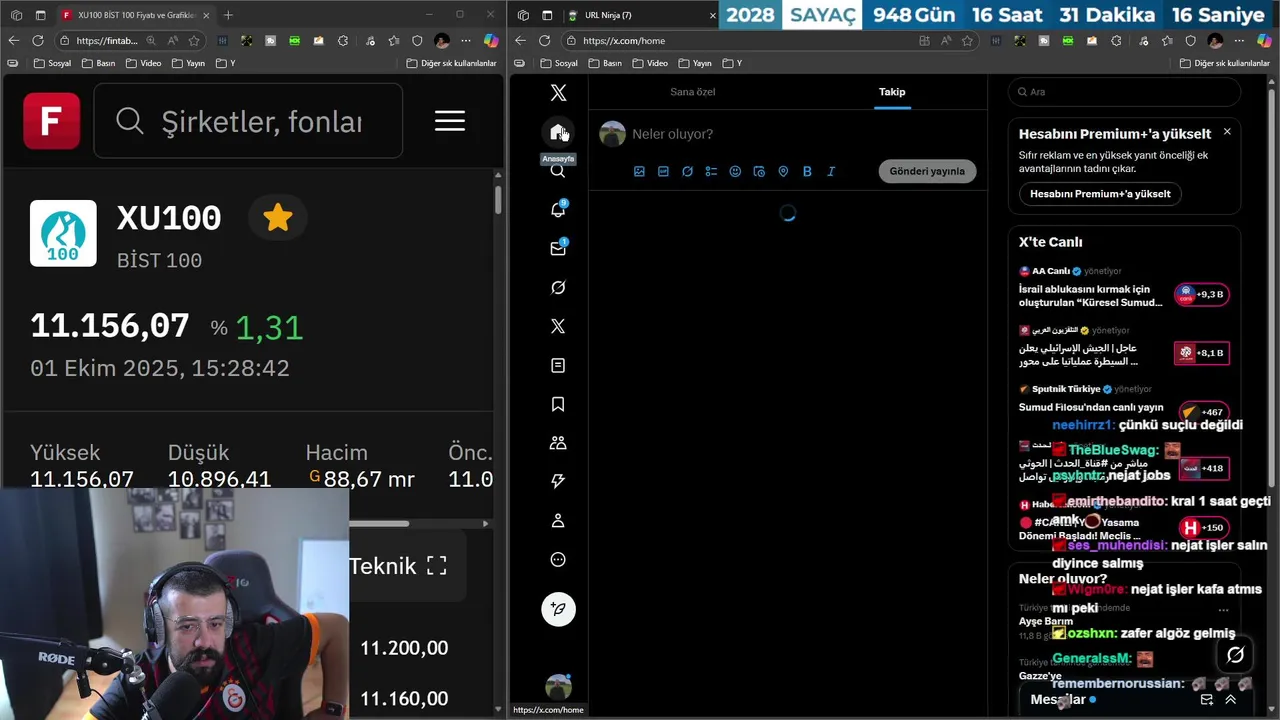Open Communities people icon in X sidebar
Viewport: 1280px width, 720px height.
tap(558, 442)
